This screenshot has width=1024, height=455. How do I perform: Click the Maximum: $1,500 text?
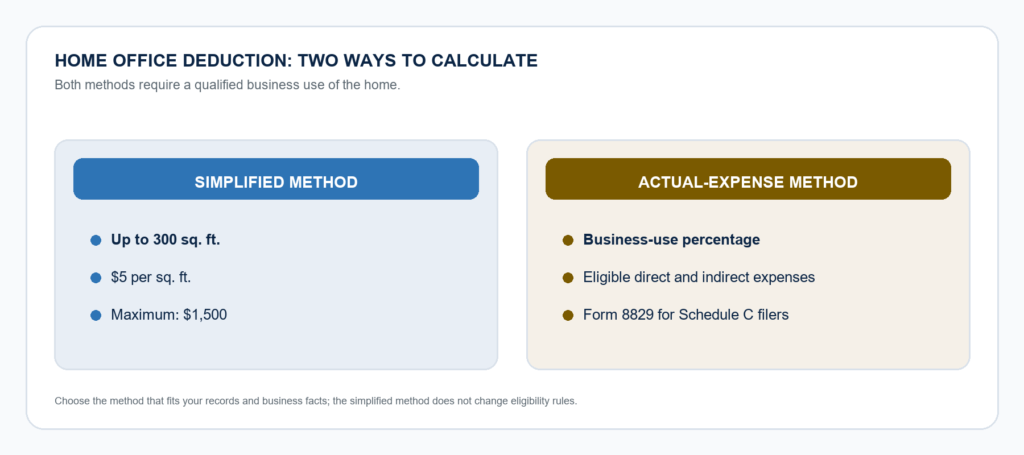pos(168,315)
